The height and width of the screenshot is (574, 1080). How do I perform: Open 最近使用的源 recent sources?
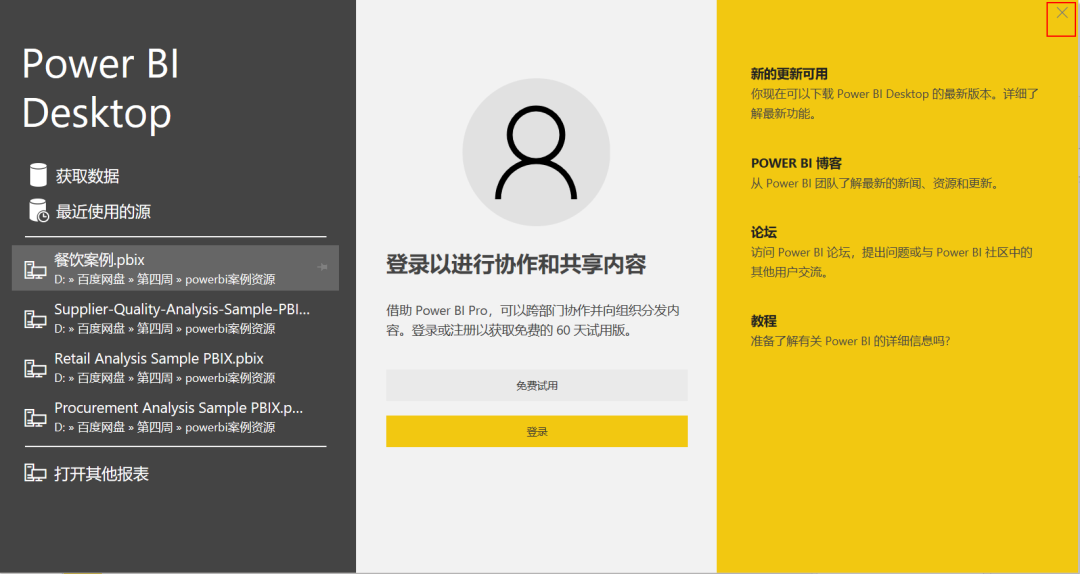tap(103, 212)
